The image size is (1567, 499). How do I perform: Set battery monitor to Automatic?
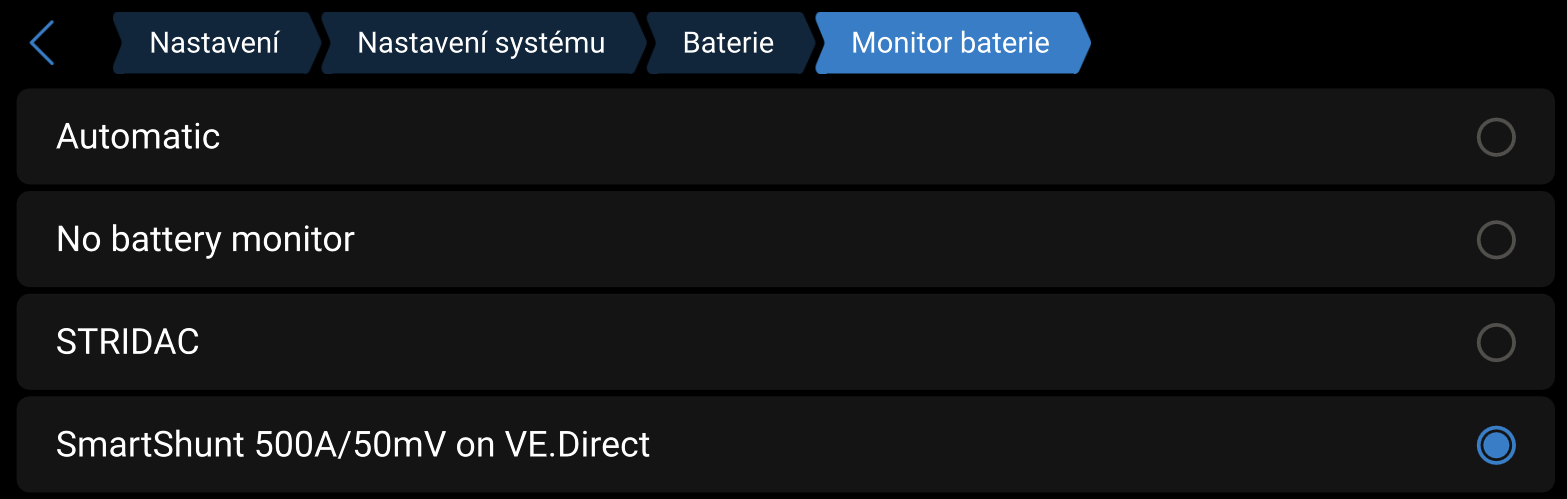tap(1495, 137)
